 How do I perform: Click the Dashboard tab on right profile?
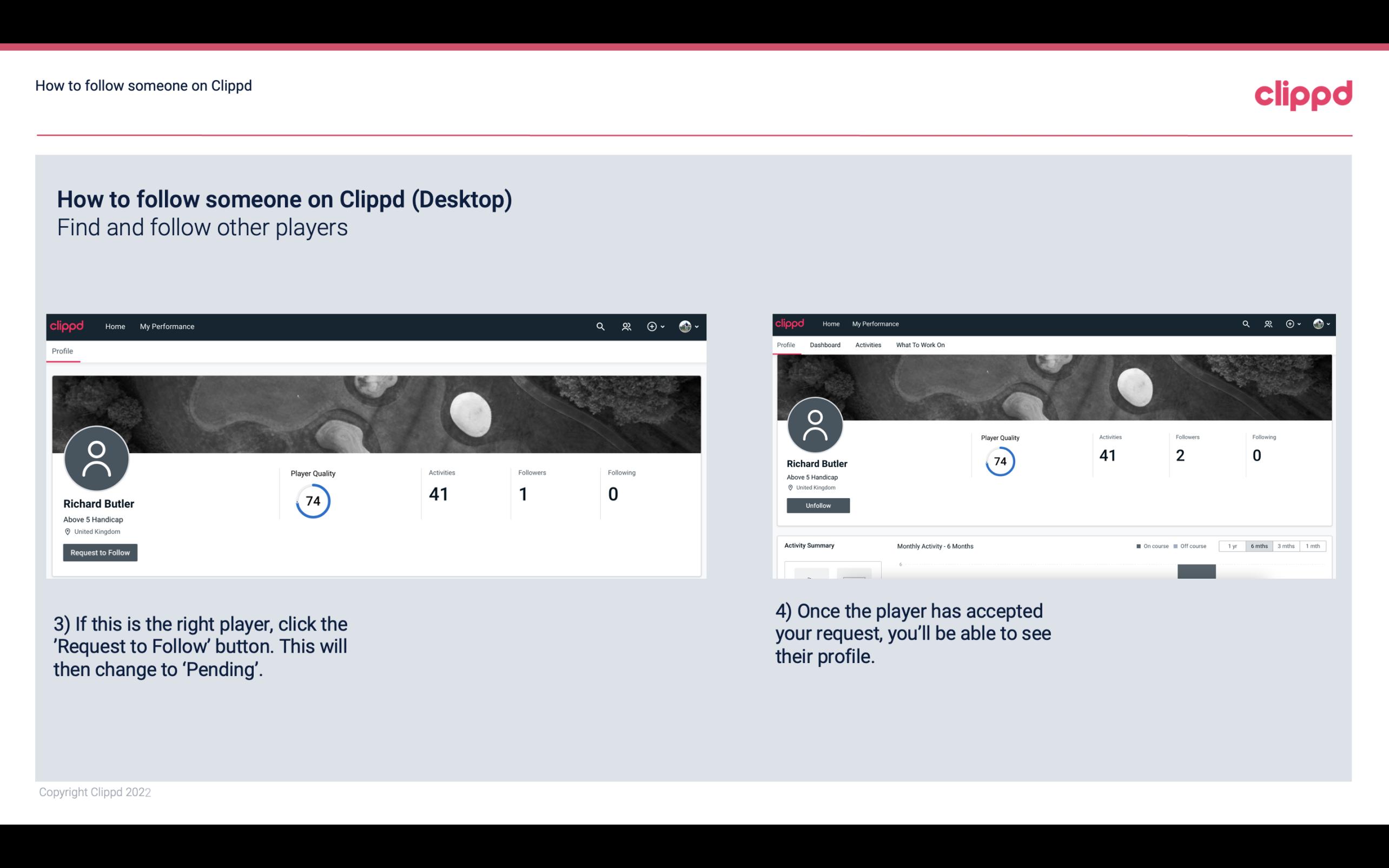click(824, 345)
